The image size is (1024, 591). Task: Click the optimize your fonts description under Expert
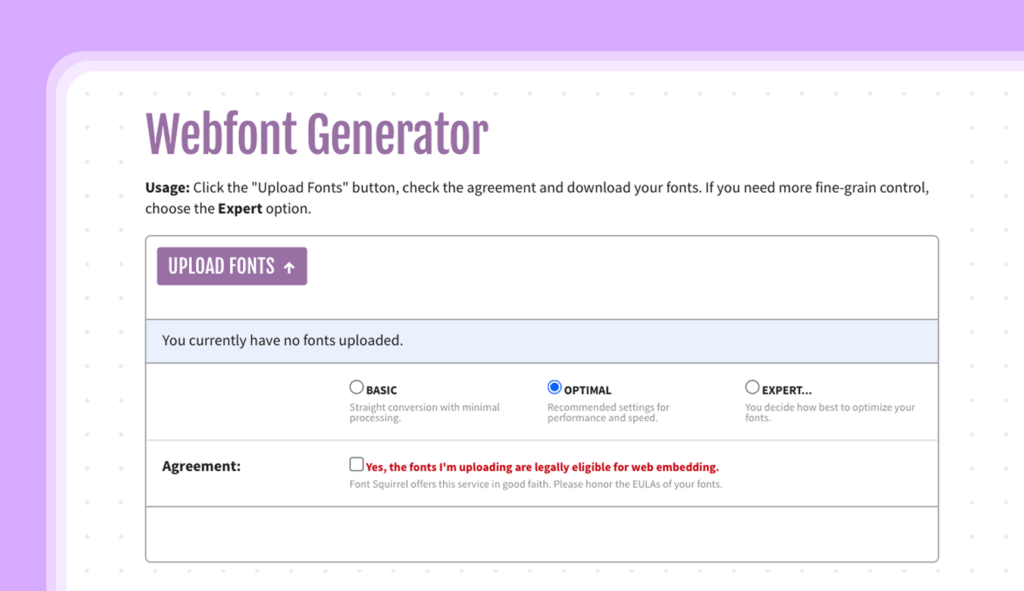click(830, 412)
